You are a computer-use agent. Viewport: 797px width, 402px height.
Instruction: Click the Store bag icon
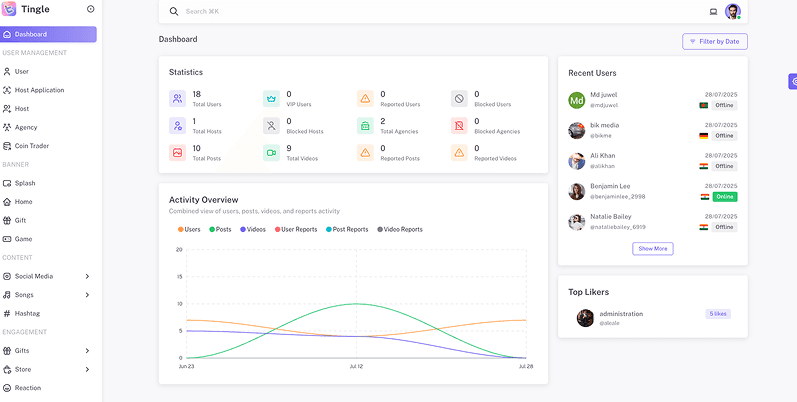[x=7, y=369]
